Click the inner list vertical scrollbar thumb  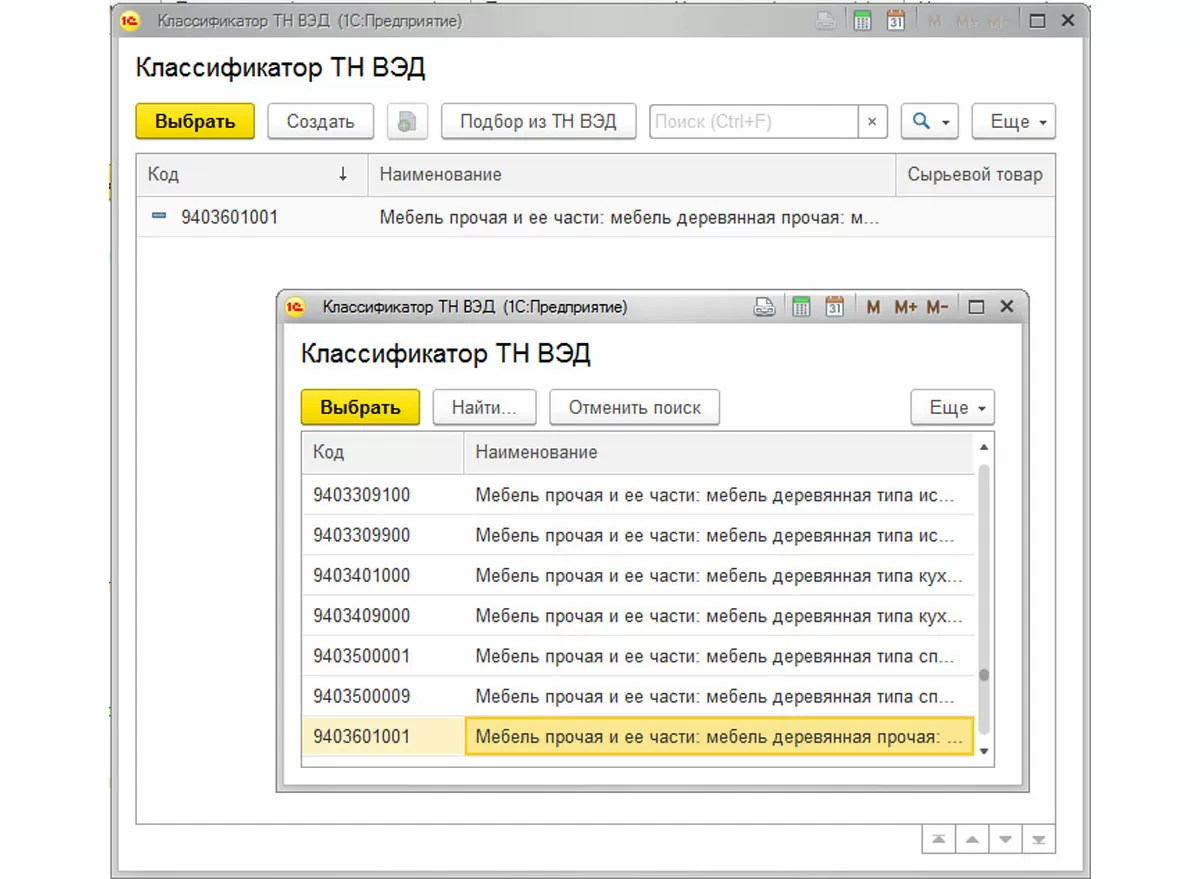coord(984,676)
